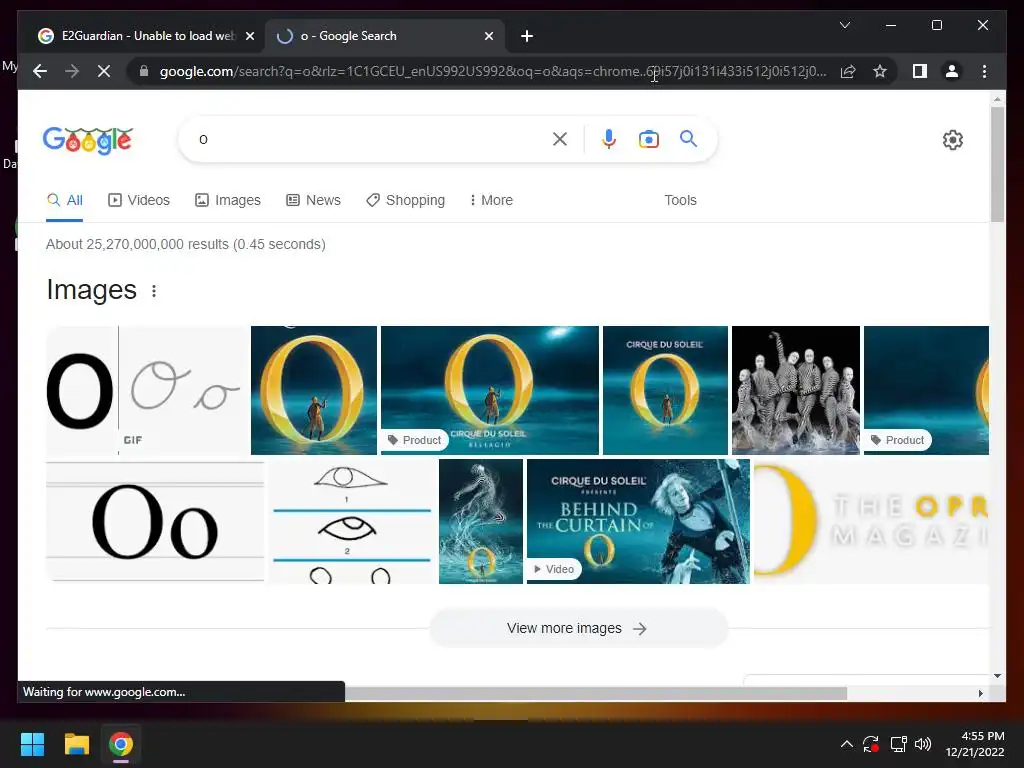Viewport: 1024px width, 768px height.
Task: Show hidden system tray icons
Action: click(x=846, y=744)
